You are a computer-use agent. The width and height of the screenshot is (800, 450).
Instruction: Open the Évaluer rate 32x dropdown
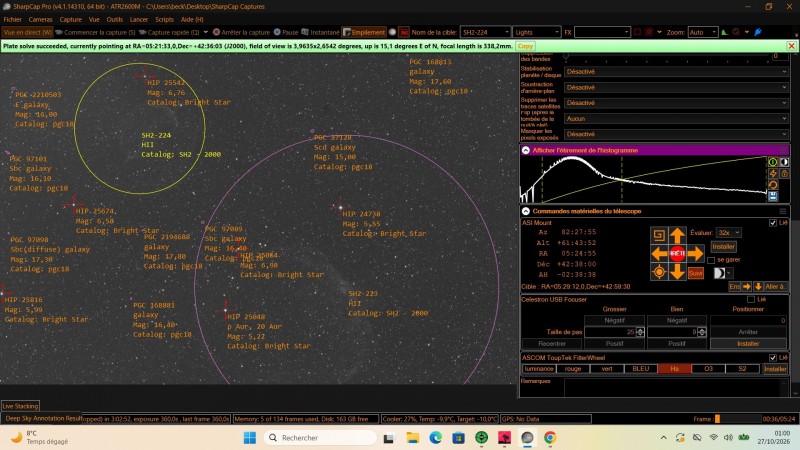(x=728, y=233)
